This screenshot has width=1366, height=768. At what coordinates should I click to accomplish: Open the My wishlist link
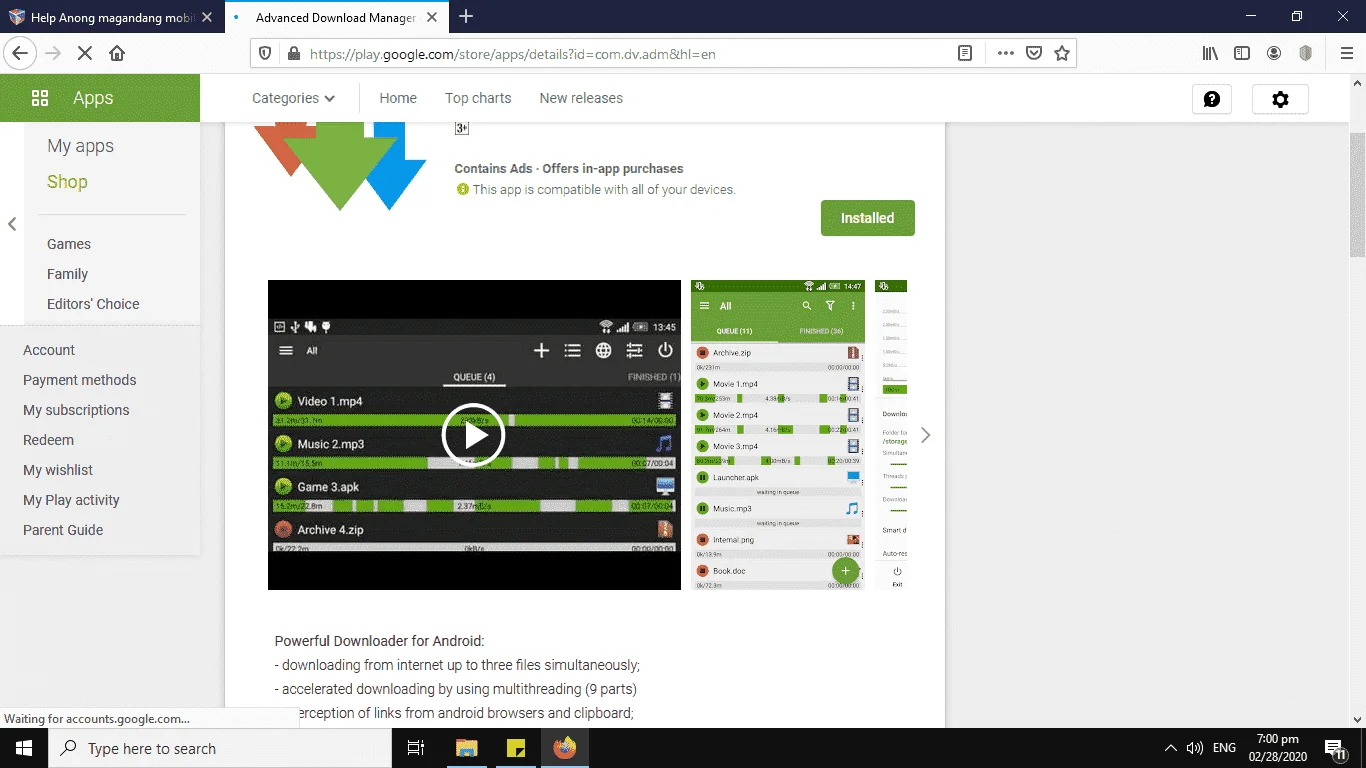(x=58, y=470)
